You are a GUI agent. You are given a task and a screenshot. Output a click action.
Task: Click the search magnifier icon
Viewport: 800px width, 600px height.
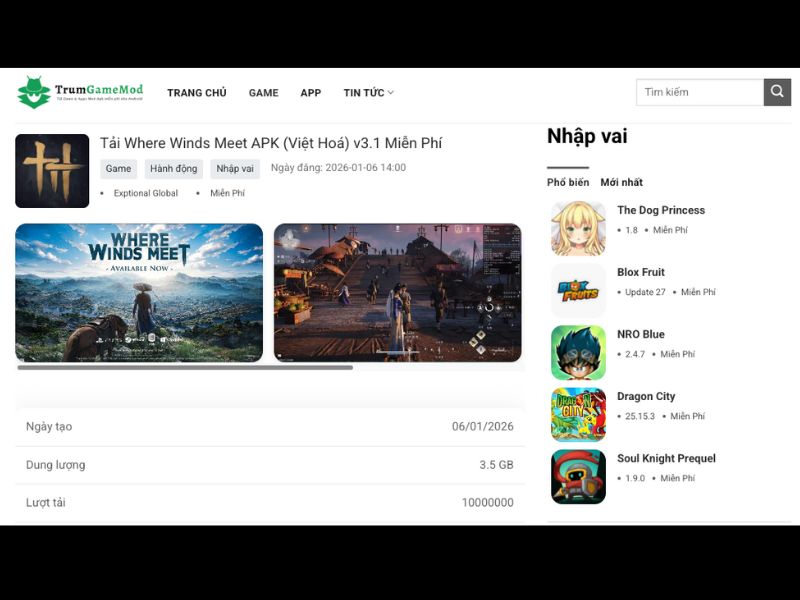(777, 91)
